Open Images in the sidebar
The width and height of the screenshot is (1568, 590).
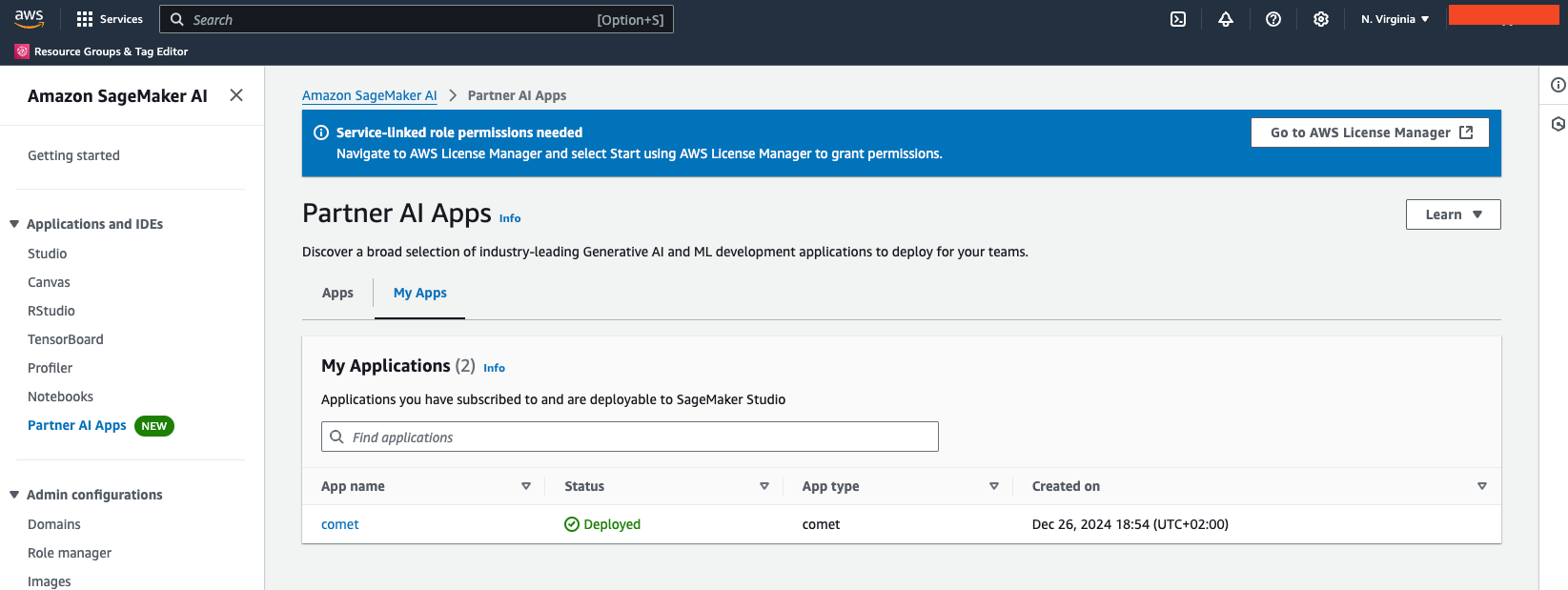(50, 581)
